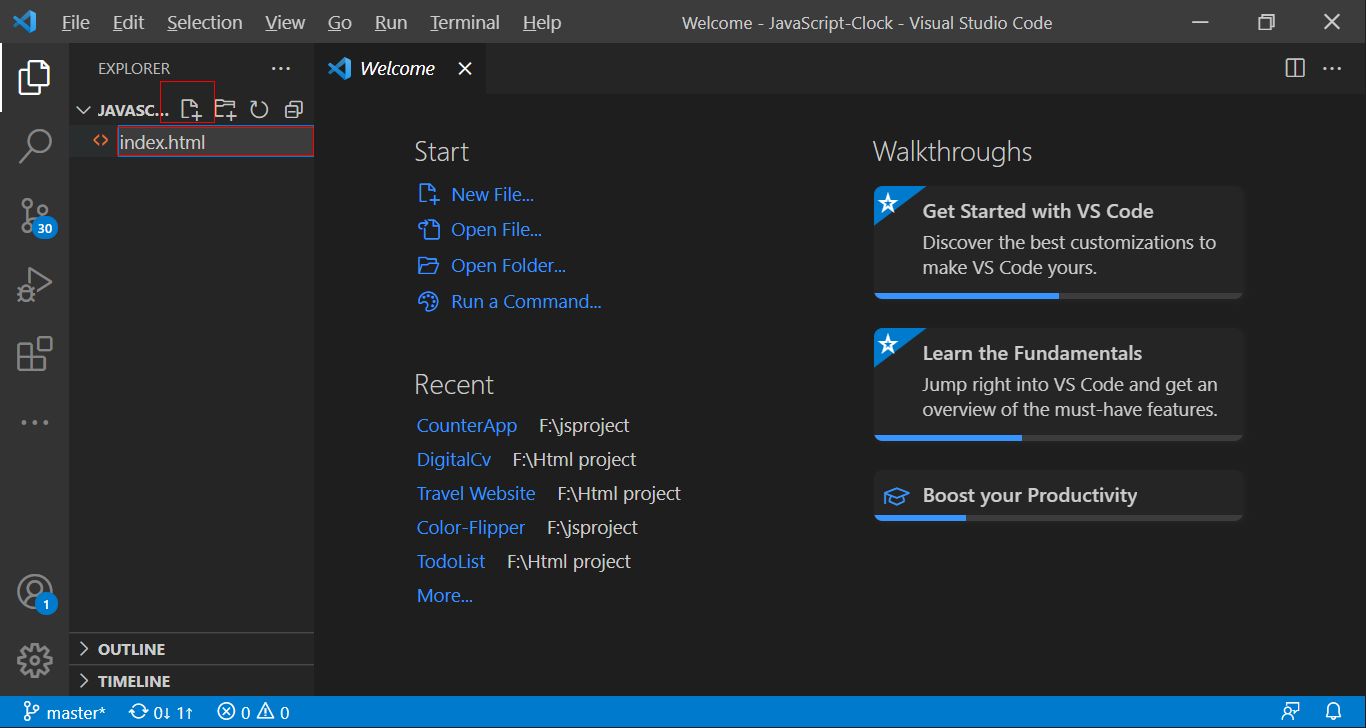Click the index.html file name input field
This screenshot has width=1366, height=728.
(x=216, y=142)
